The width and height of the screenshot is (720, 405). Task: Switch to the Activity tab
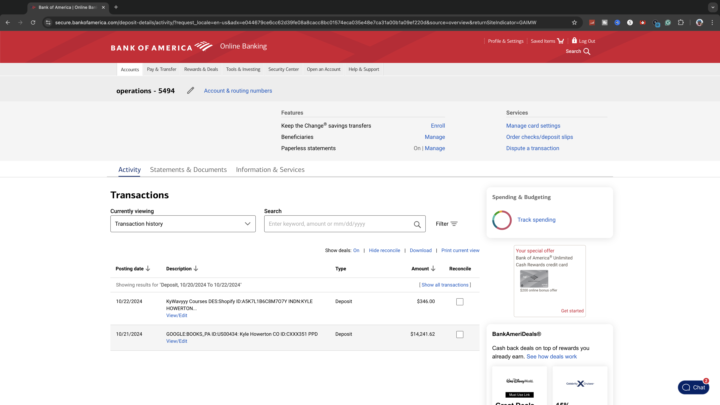pyautogui.click(x=129, y=169)
